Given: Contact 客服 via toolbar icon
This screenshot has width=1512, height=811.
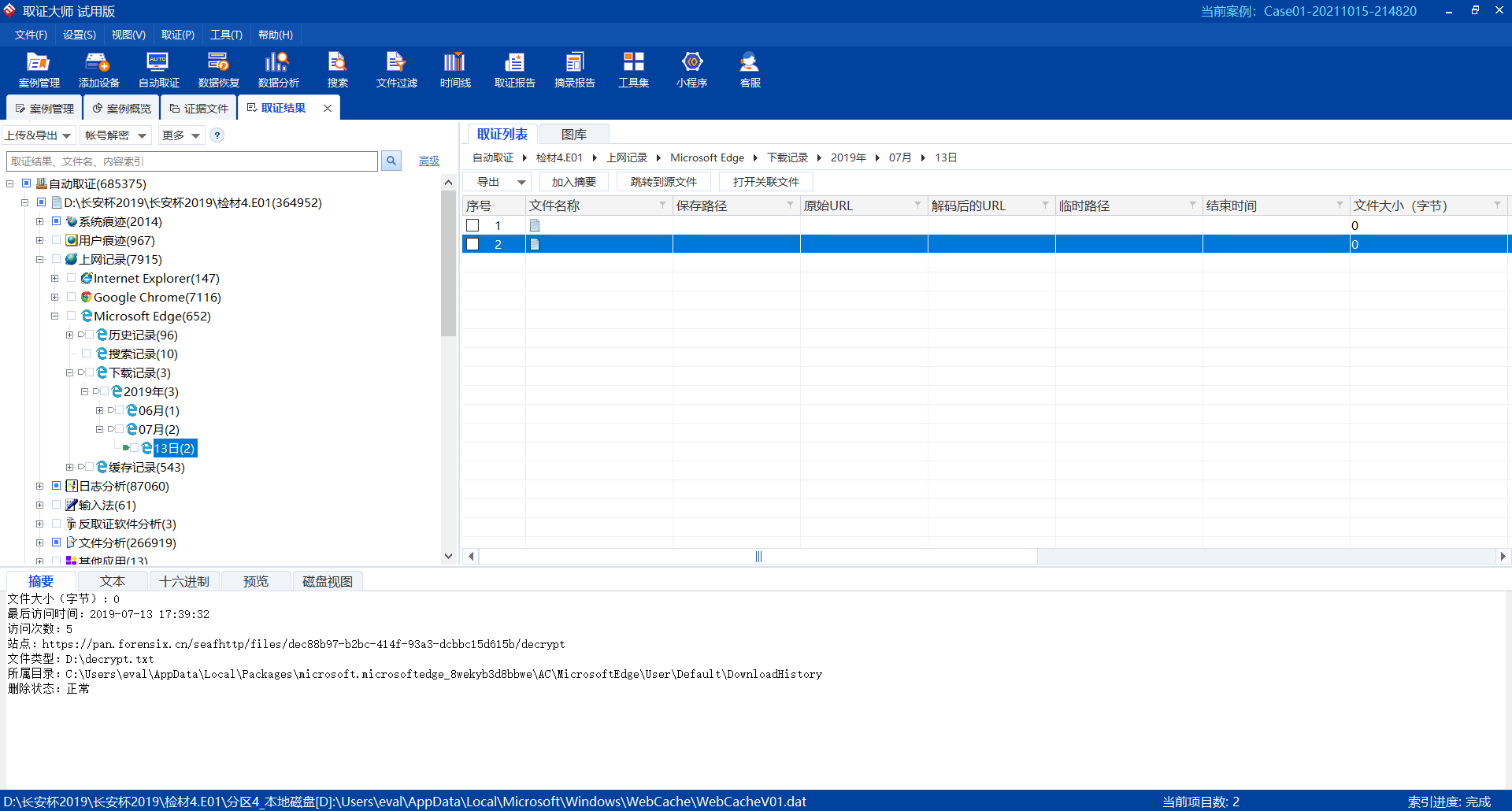Looking at the screenshot, I should [x=750, y=70].
